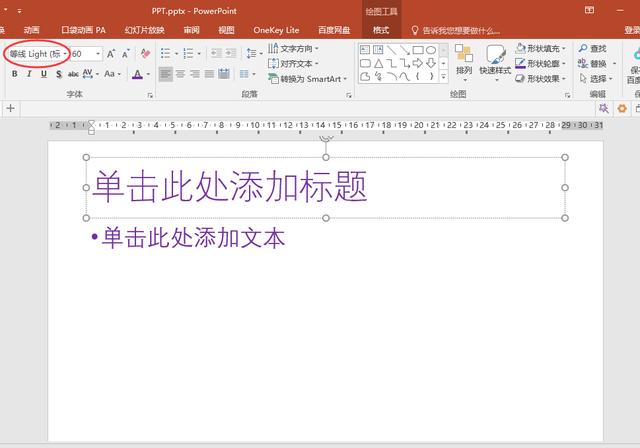Open the 百度网盘 tab
Screen dimensions: 640x448
pos(334,30)
